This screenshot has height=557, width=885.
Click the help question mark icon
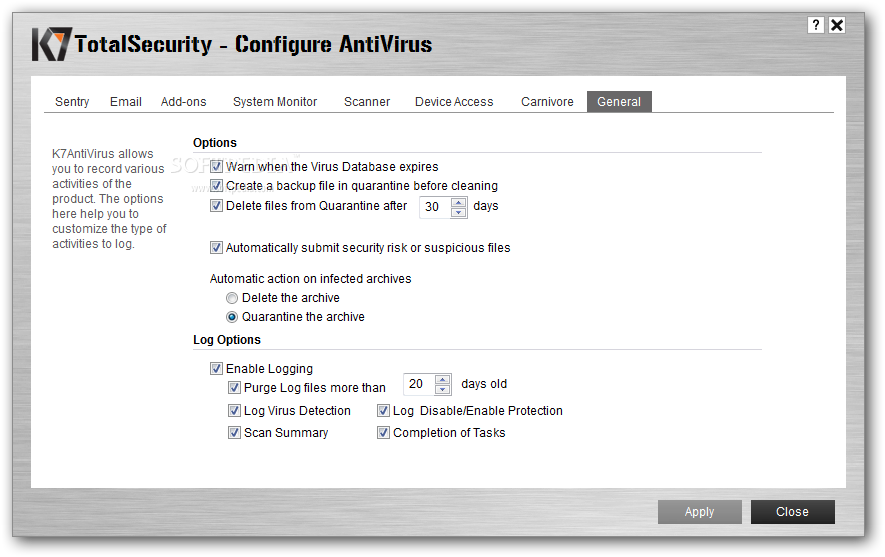tap(816, 25)
